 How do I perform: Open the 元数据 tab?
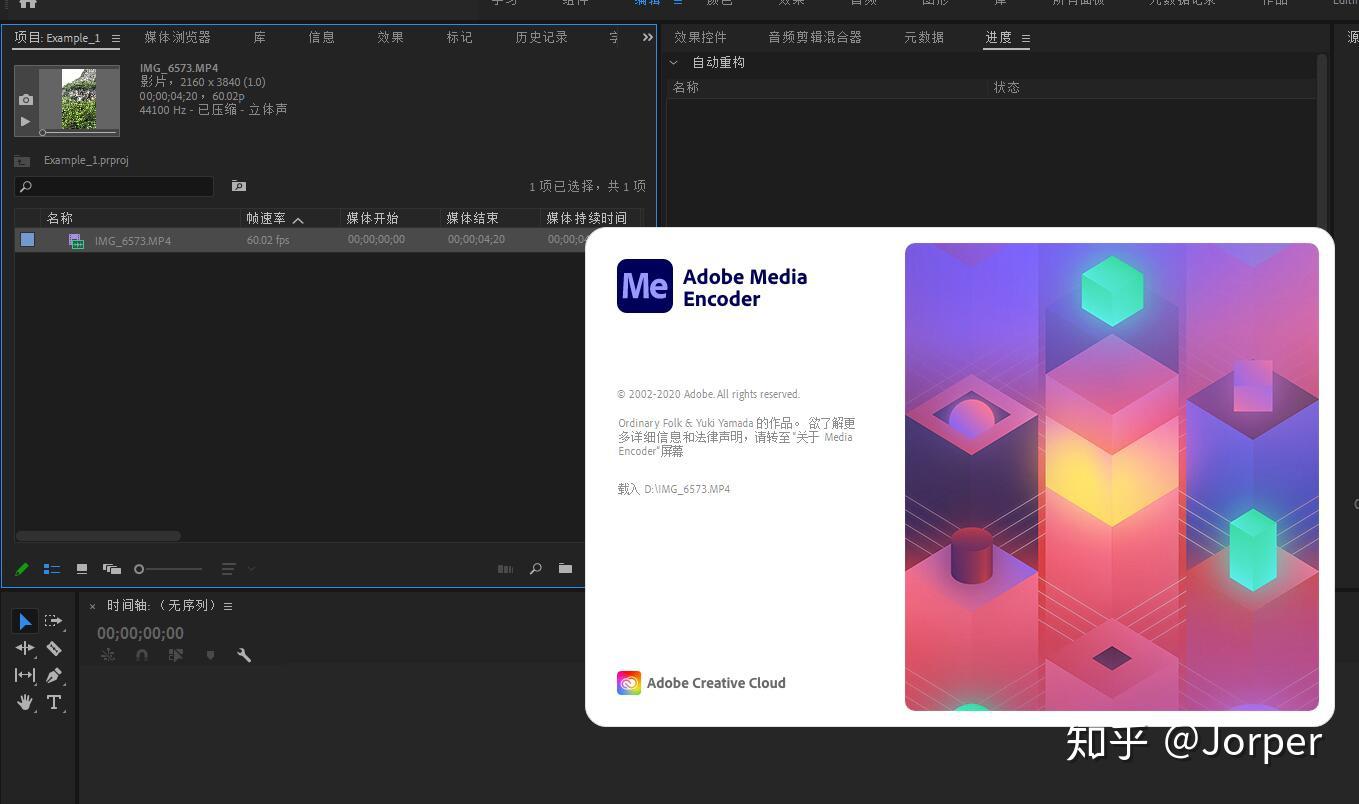(x=924, y=37)
